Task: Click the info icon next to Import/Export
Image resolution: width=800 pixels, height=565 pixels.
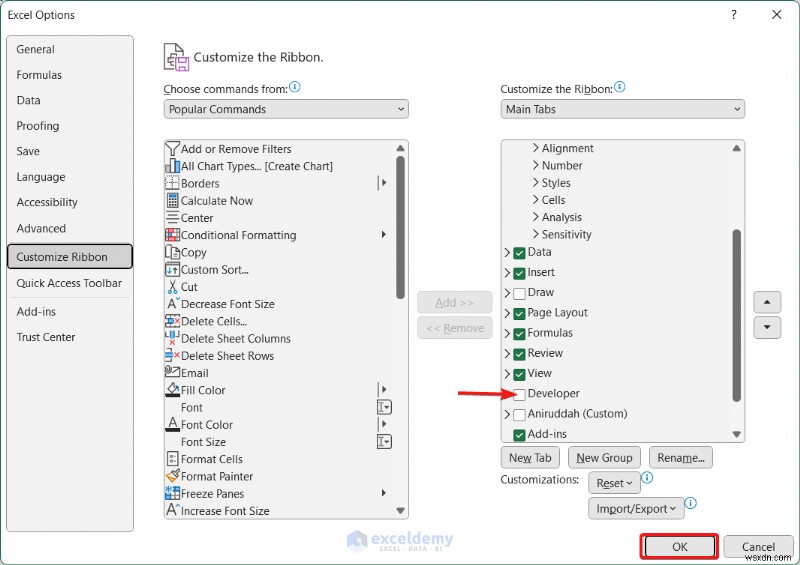Action: 690,503
